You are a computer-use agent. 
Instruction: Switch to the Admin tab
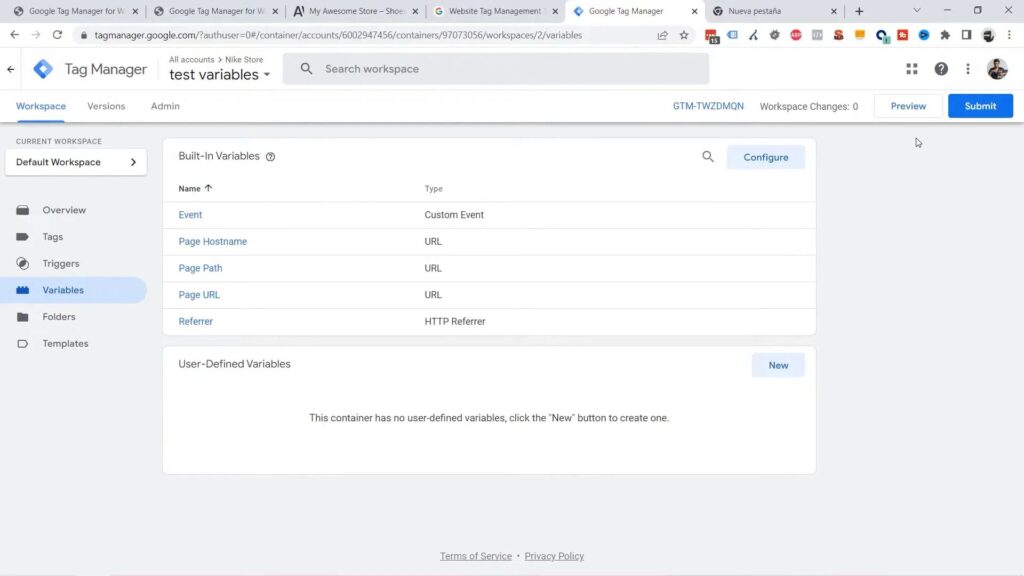tap(165, 106)
